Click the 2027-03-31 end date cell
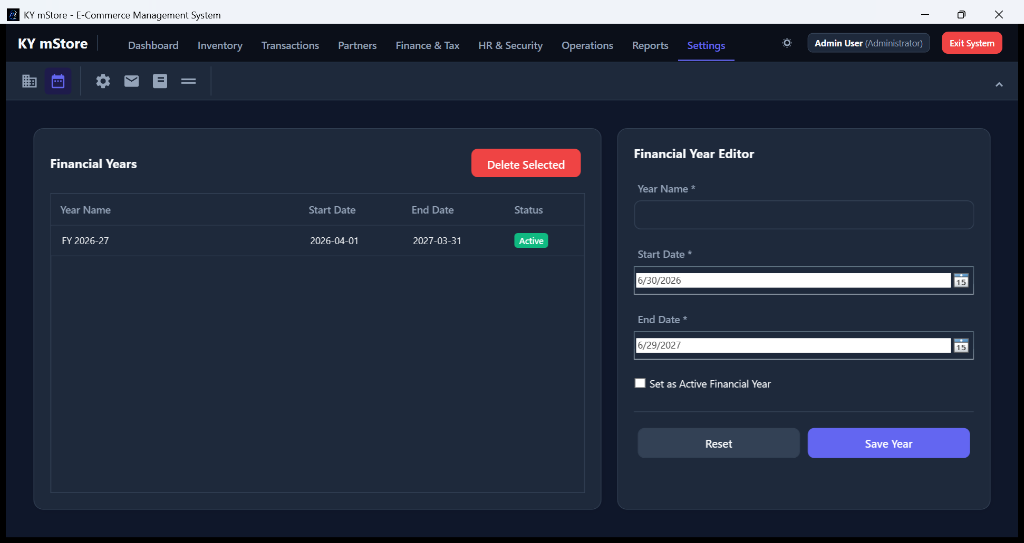This screenshot has height=543, width=1024. pyautogui.click(x=437, y=240)
